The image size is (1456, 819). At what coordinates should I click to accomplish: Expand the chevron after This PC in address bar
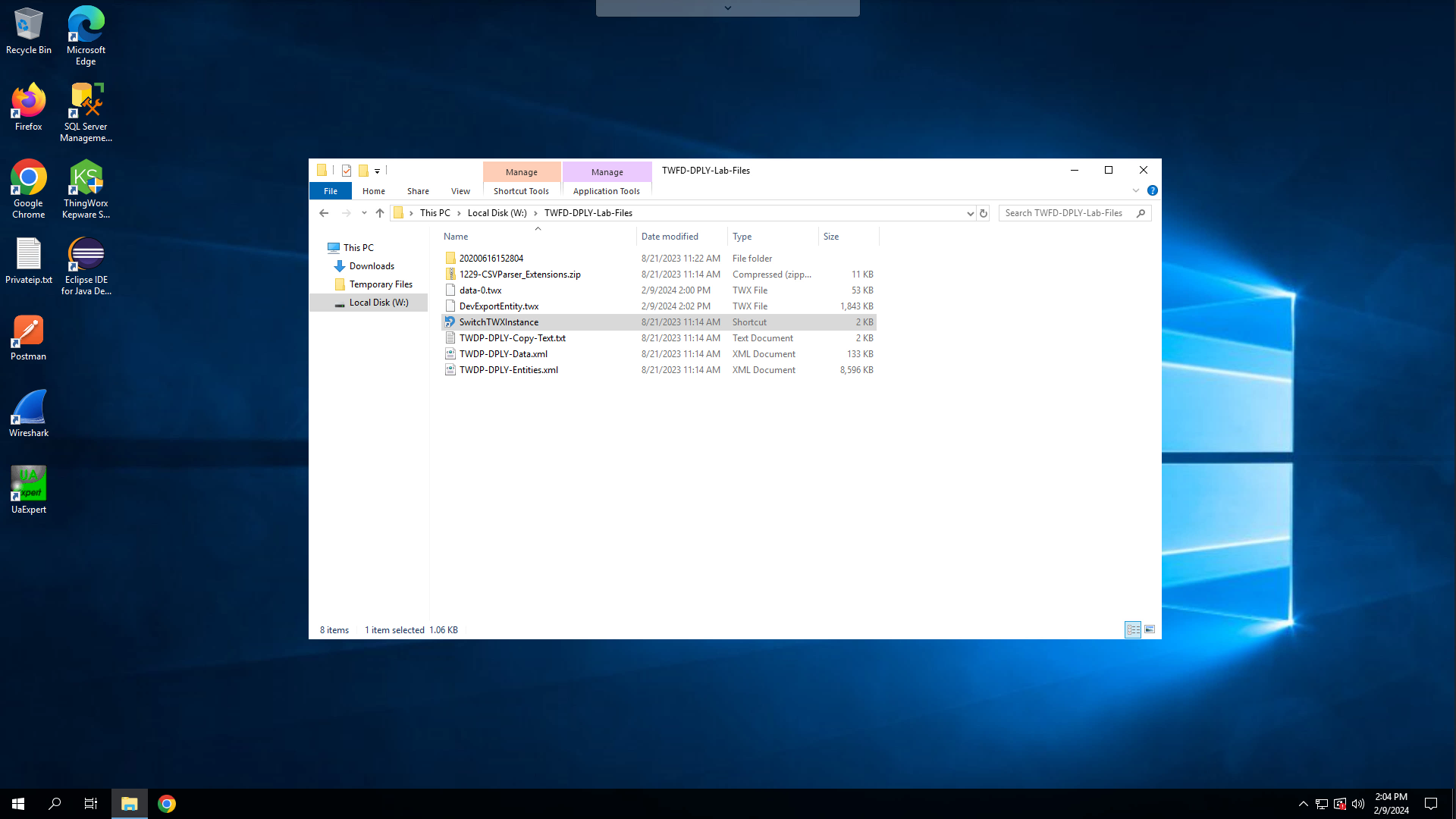coord(459,213)
